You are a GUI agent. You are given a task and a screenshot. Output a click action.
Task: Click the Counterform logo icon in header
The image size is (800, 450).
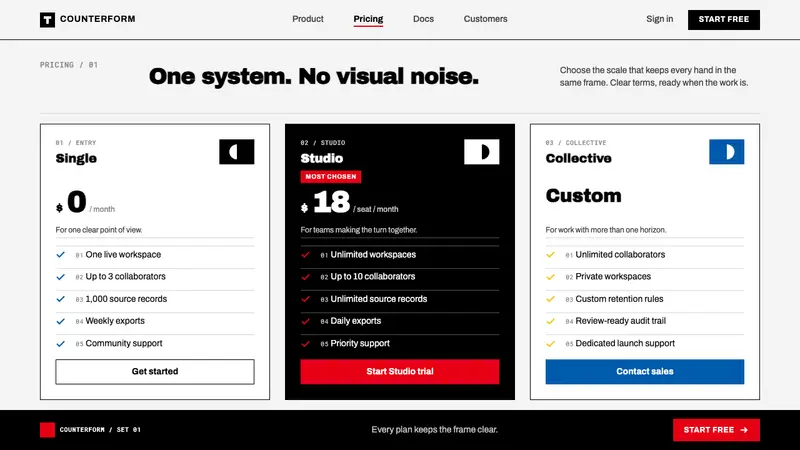(x=47, y=19)
